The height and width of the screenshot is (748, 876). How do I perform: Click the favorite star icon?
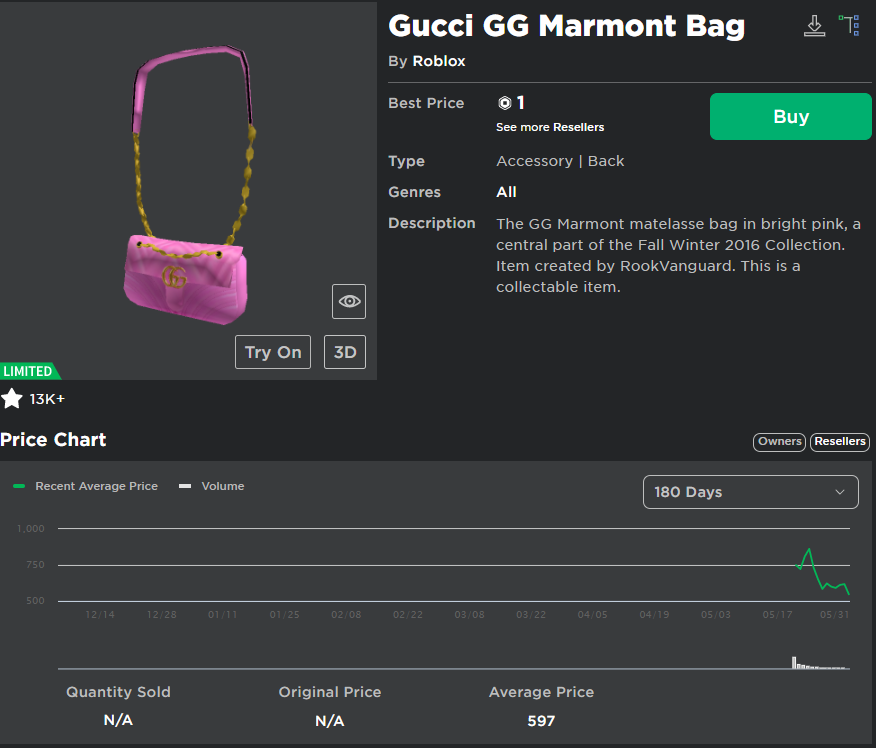click(x=12, y=399)
